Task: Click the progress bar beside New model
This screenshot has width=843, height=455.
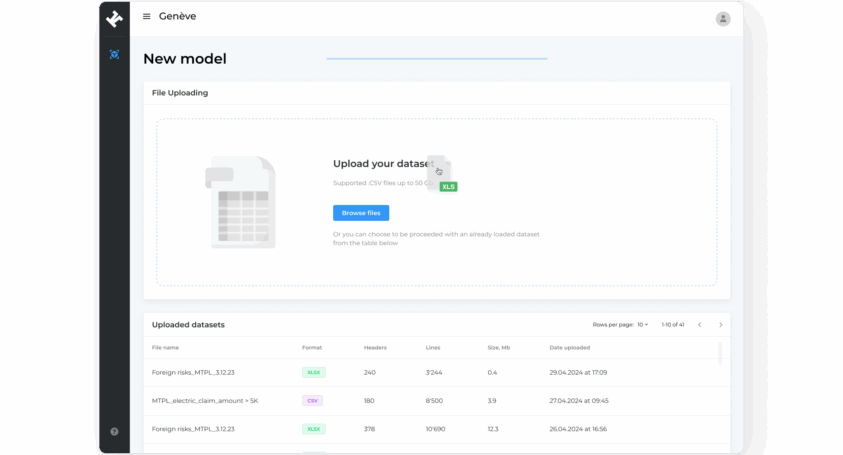Action: click(x=436, y=59)
